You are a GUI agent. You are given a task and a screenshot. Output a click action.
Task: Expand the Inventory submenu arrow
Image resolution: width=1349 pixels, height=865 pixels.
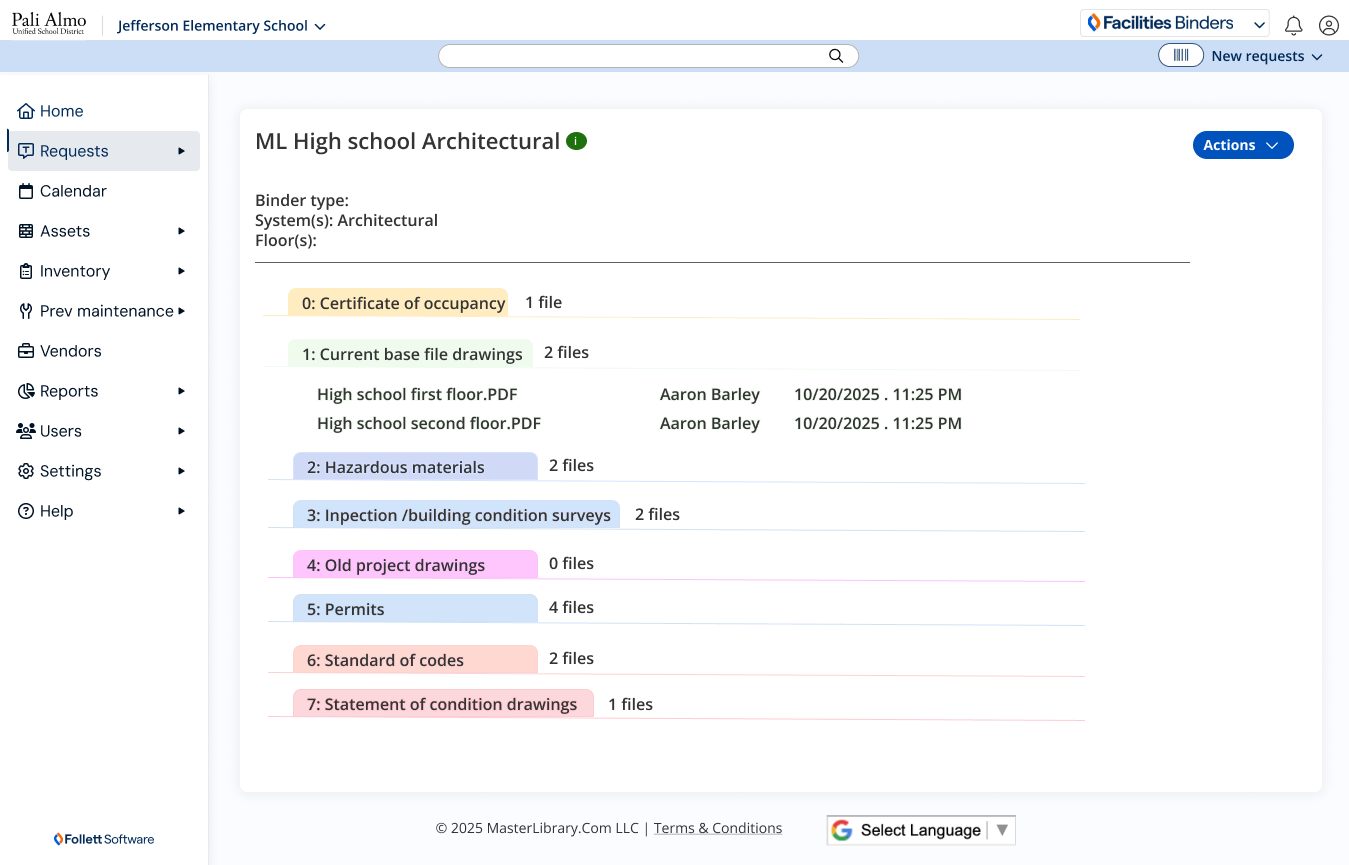(x=181, y=271)
